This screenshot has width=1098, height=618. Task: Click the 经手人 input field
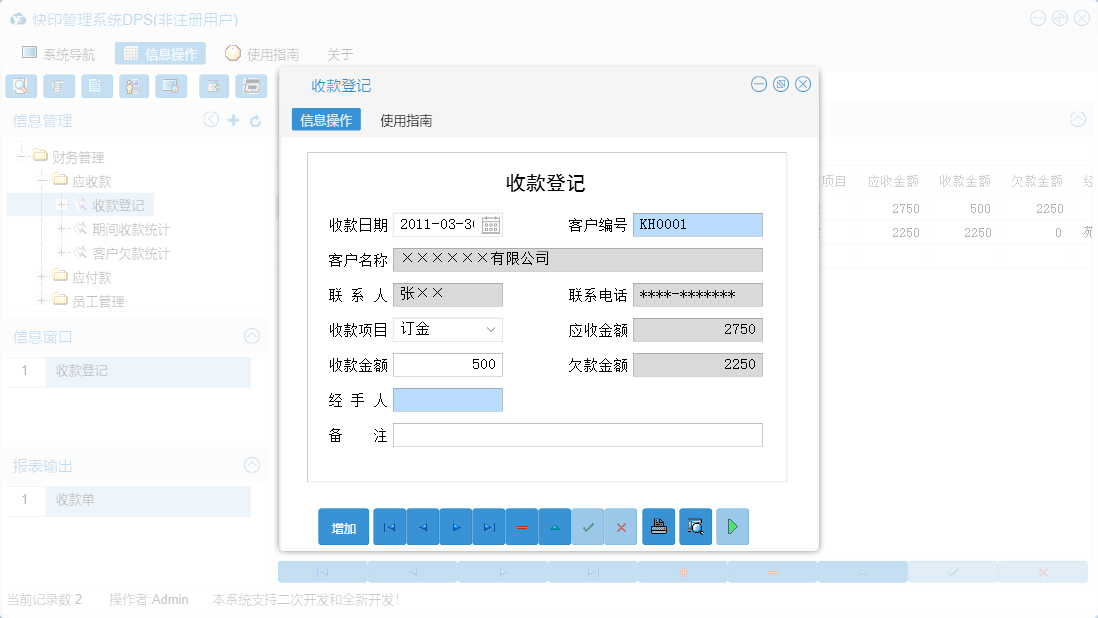tap(448, 400)
